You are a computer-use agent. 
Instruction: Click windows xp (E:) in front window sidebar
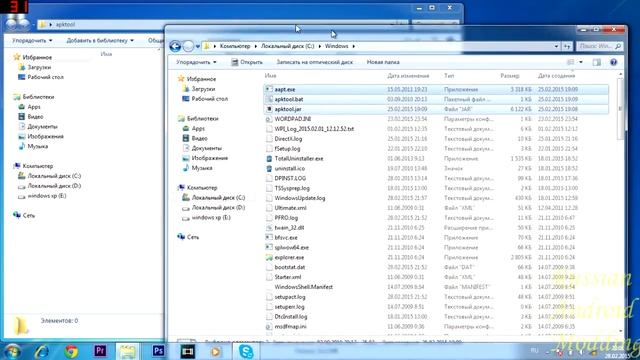(211, 218)
